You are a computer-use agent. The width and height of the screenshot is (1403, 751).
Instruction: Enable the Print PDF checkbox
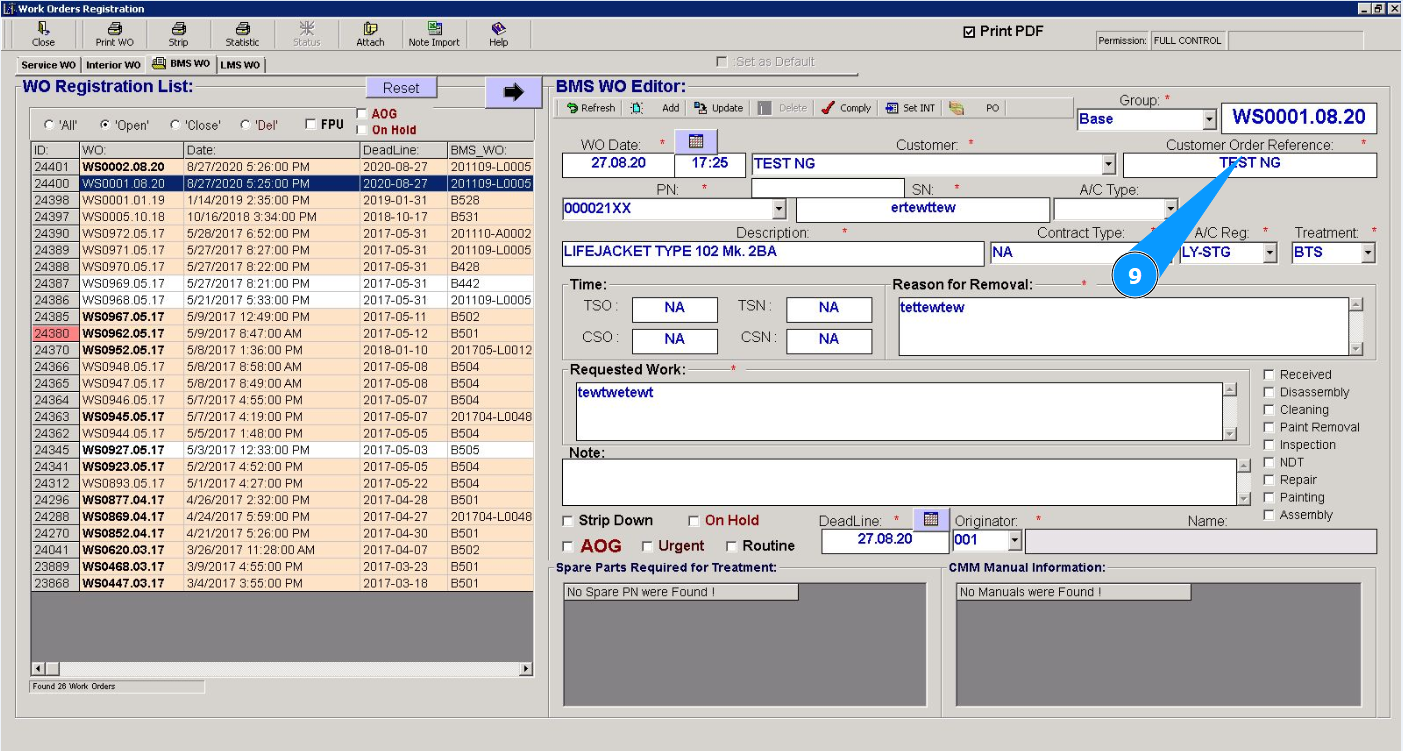pos(969,32)
